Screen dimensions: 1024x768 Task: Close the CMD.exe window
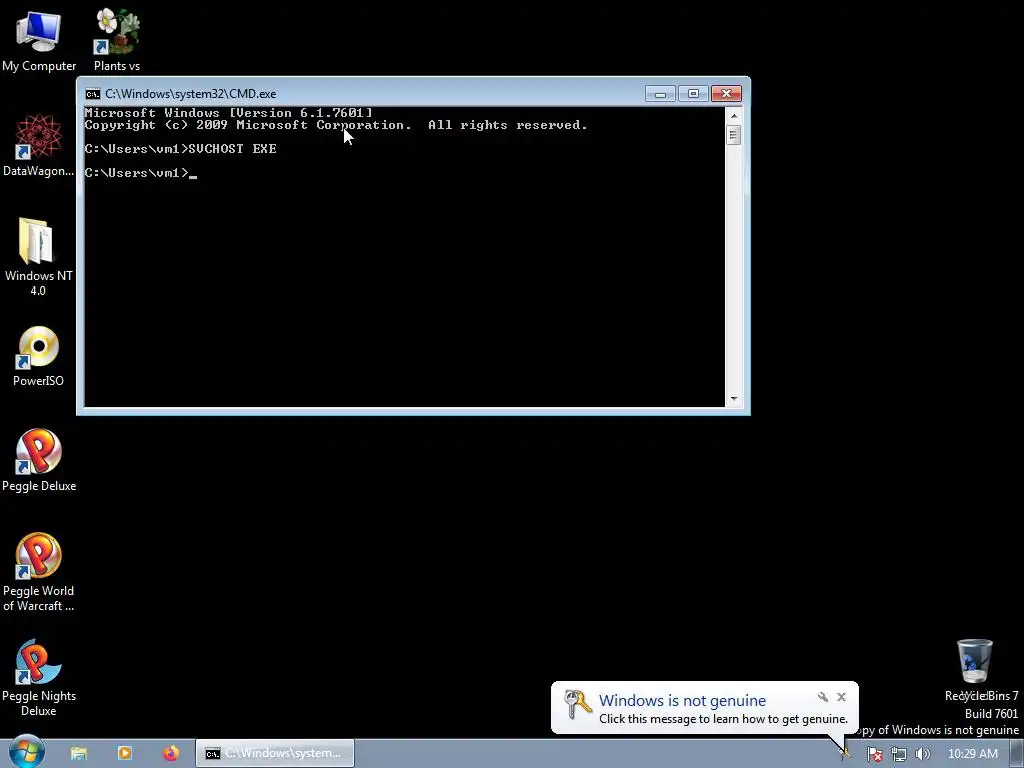726,94
